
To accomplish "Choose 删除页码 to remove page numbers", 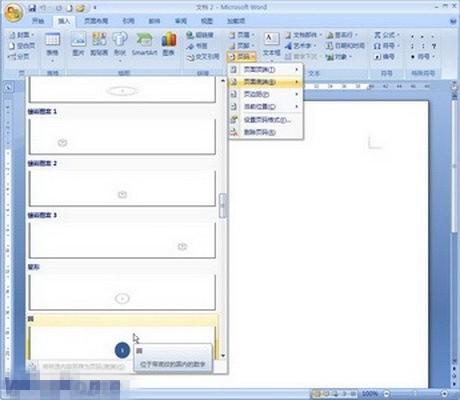I will coord(266,132).
